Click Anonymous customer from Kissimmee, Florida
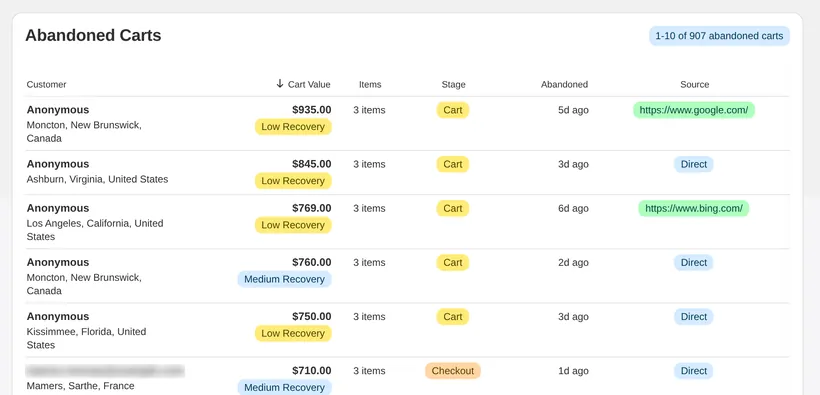Screen dimensions: 820x395 58,317
